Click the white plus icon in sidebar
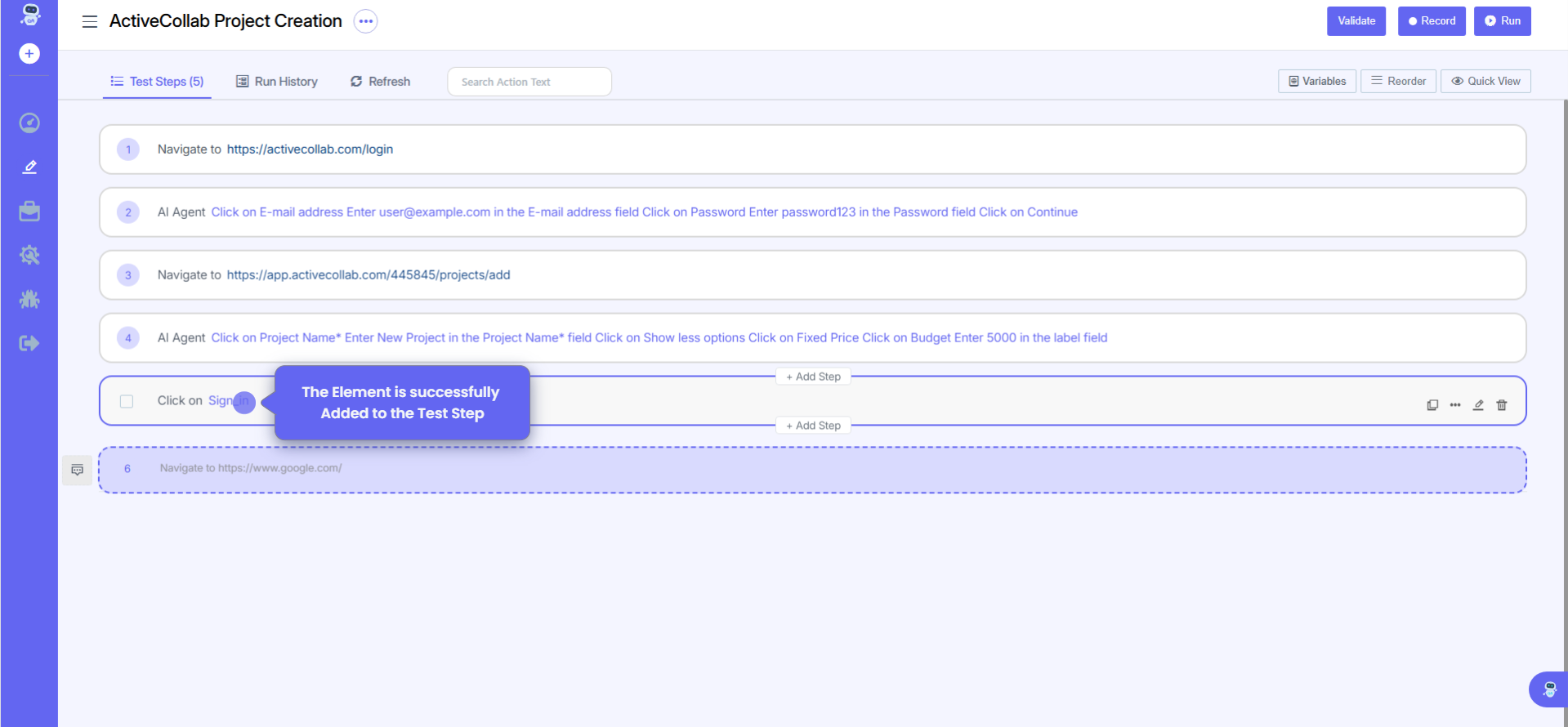 tap(29, 54)
